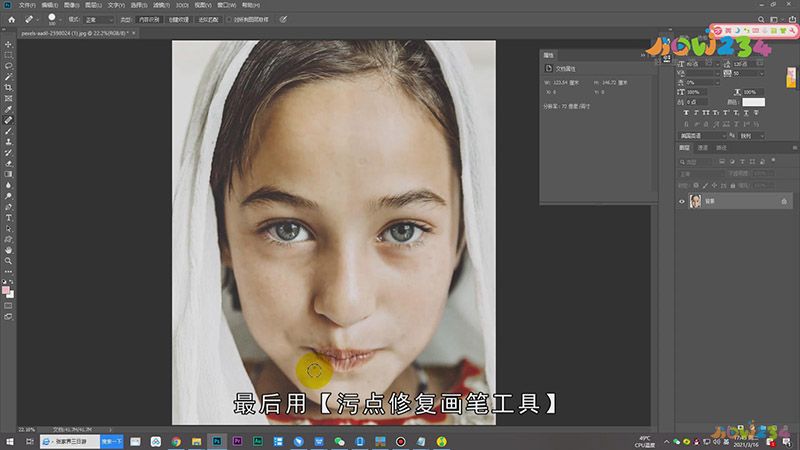Viewport: 800px width, 450px height.
Task: Select the Hand tool
Action: point(8,251)
